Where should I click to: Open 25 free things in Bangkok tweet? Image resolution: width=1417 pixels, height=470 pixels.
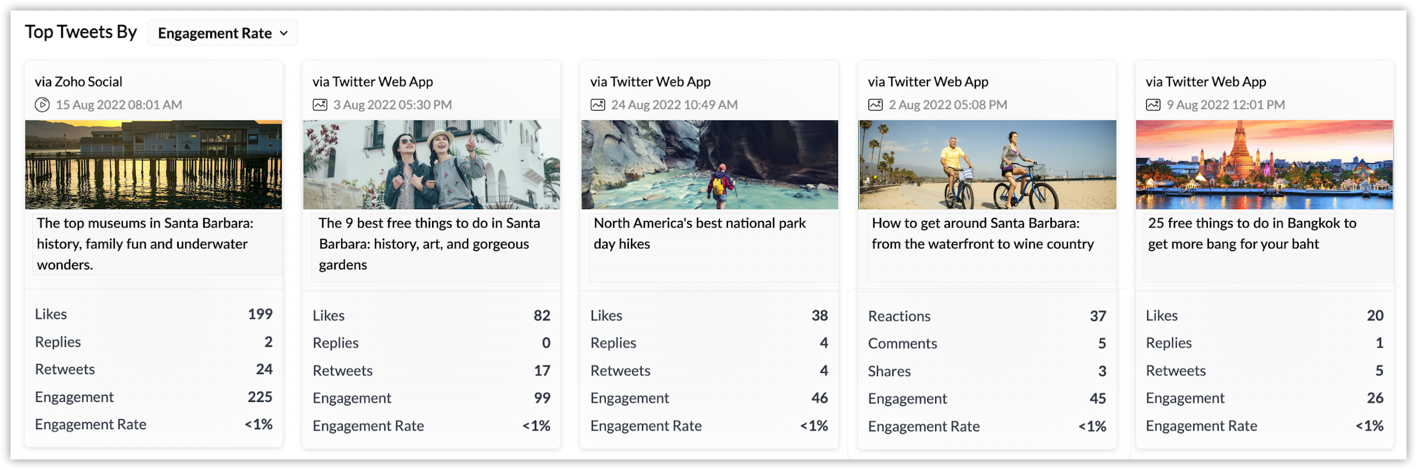(x=1252, y=233)
